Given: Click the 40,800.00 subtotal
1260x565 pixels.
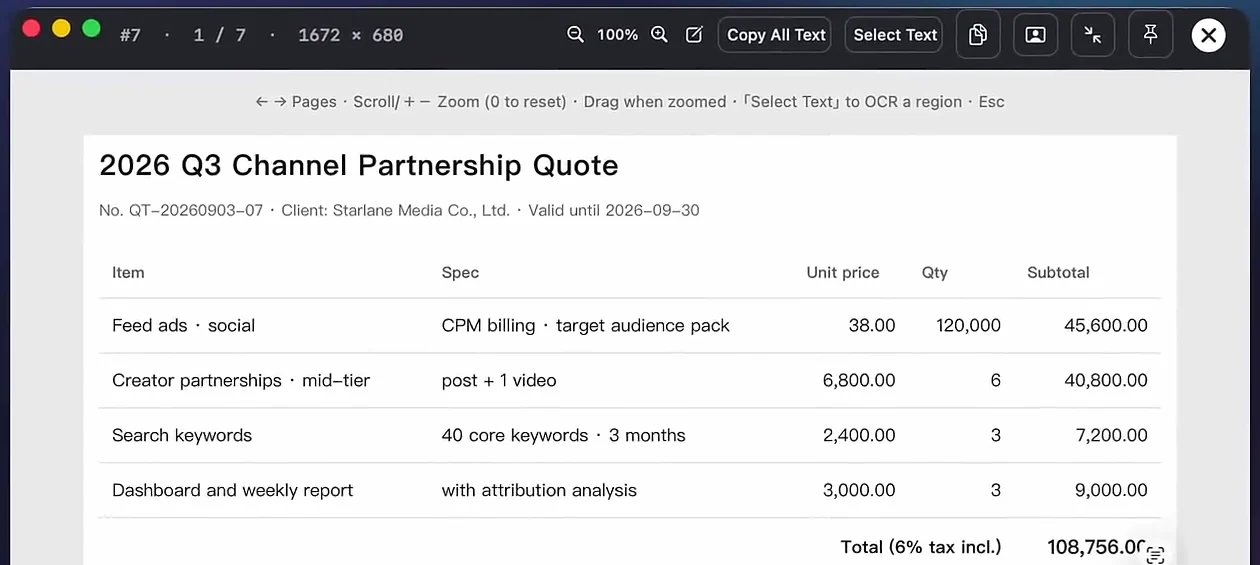Looking at the screenshot, I should point(1105,380).
